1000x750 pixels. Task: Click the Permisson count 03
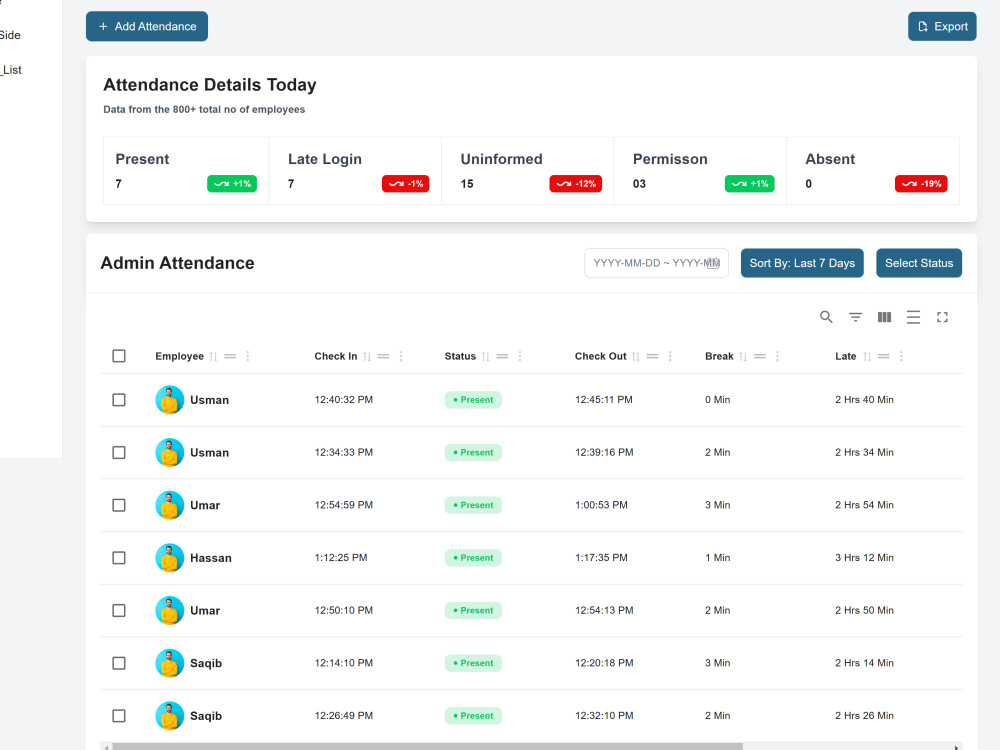tap(639, 184)
